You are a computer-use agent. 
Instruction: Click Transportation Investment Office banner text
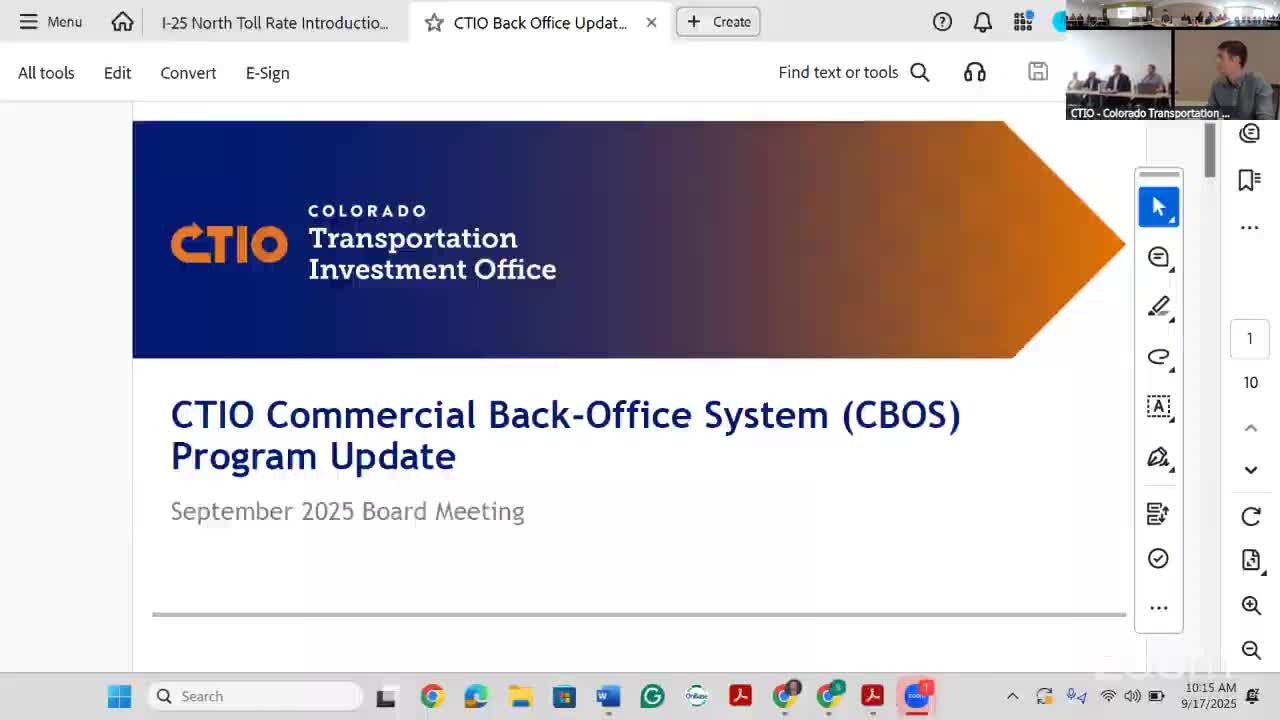click(x=431, y=253)
